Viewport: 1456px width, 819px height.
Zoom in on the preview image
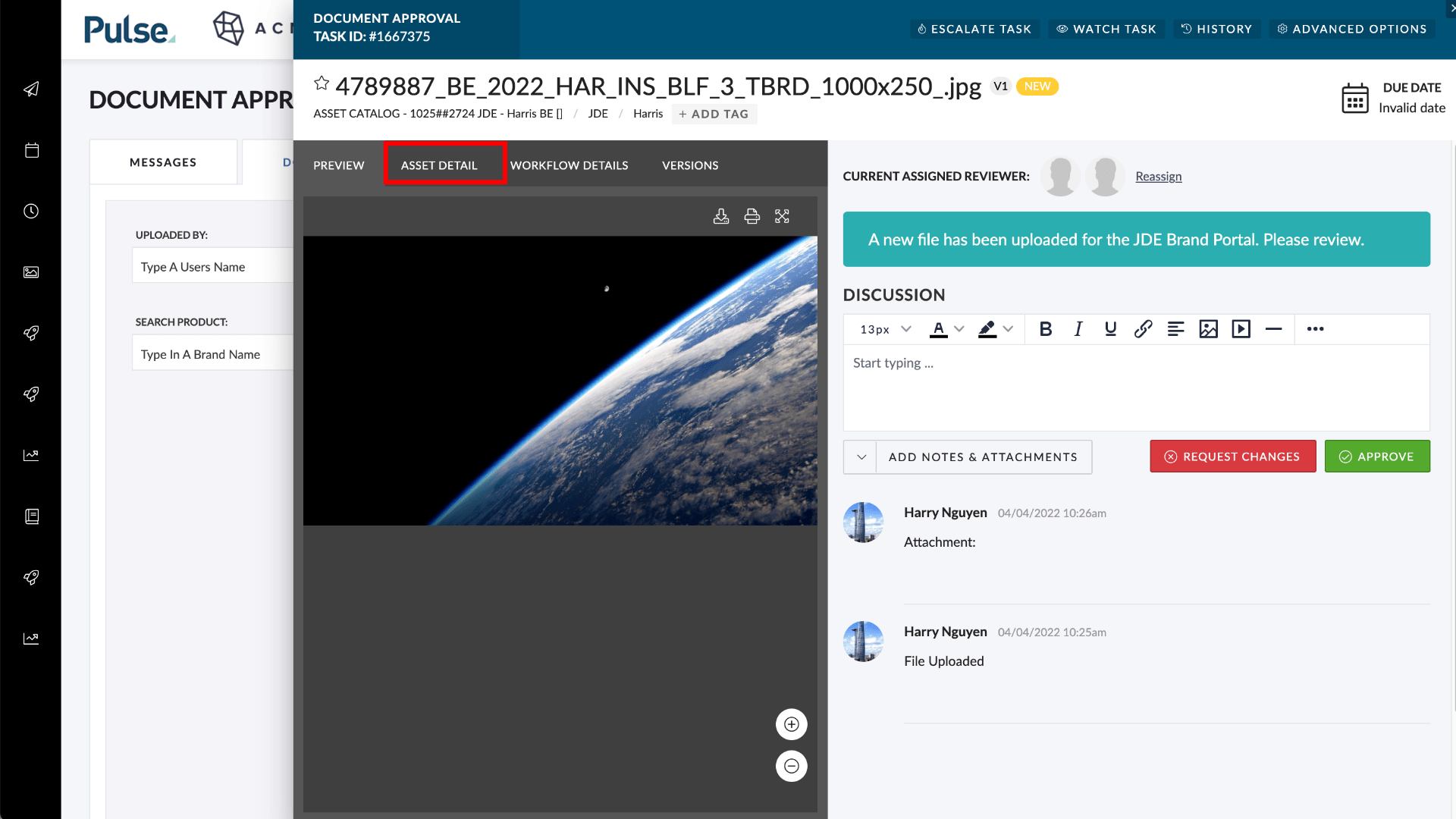791,724
